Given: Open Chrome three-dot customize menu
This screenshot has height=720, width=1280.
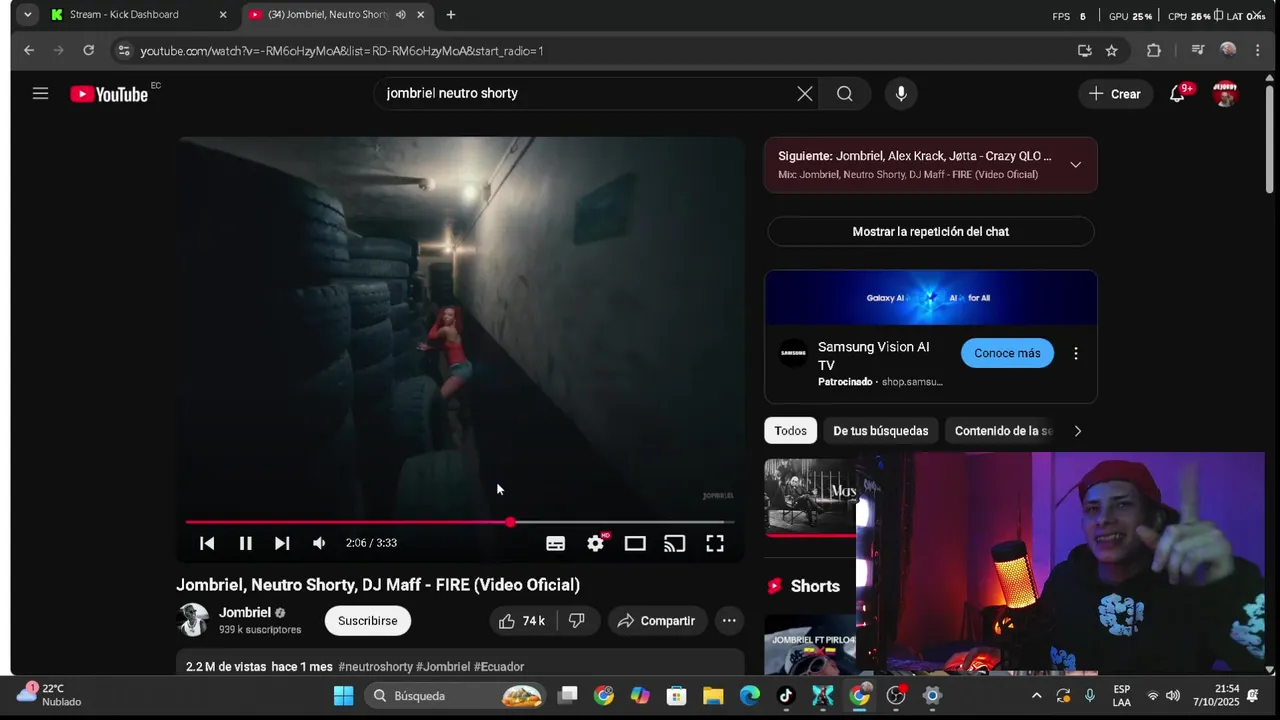Looking at the screenshot, I should tap(1257, 50).
